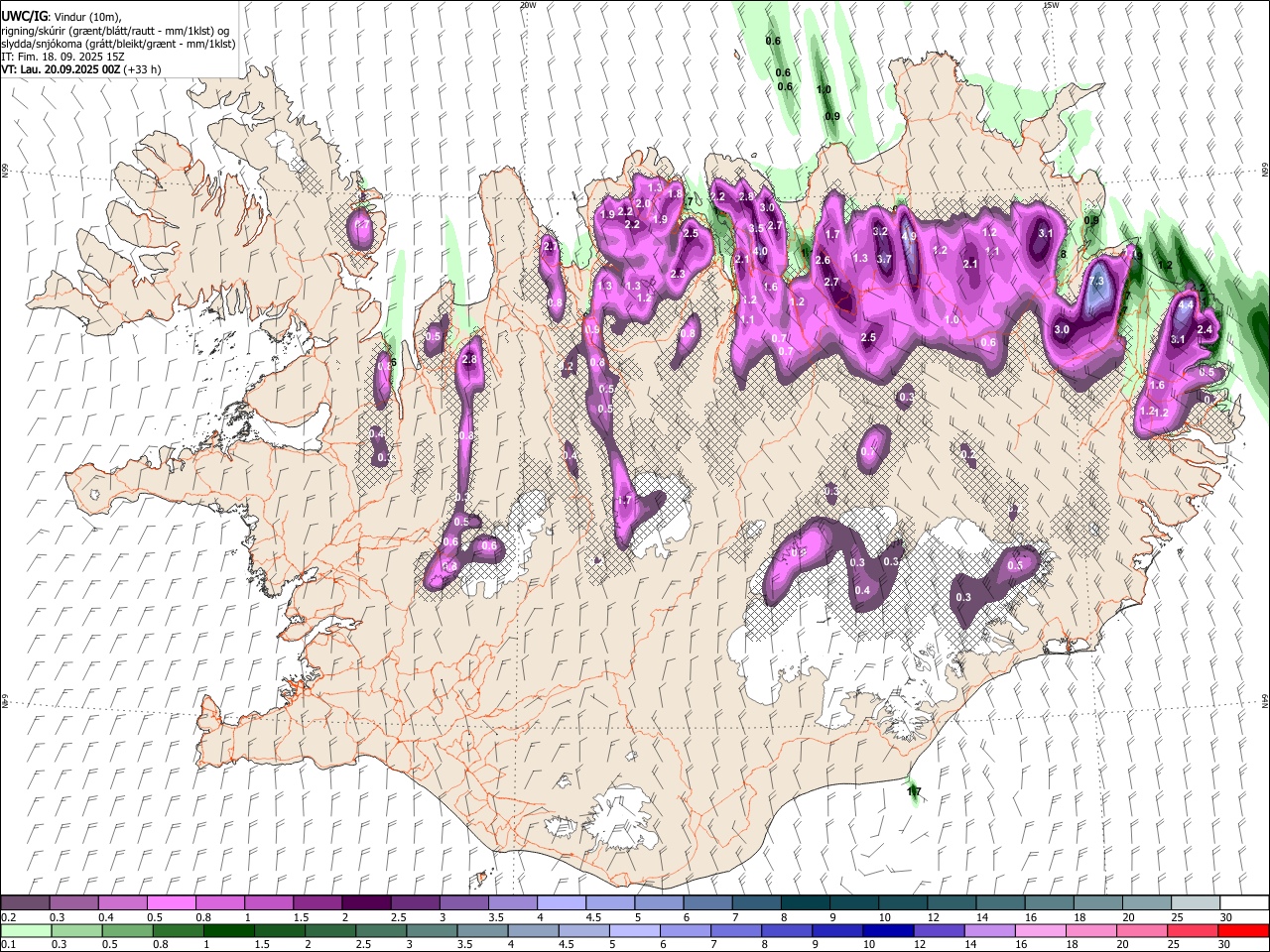Image resolution: width=1270 pixels, height=952 pixels.
Task: Click the 25 label of the upper scale
Action: point(1176,917)
